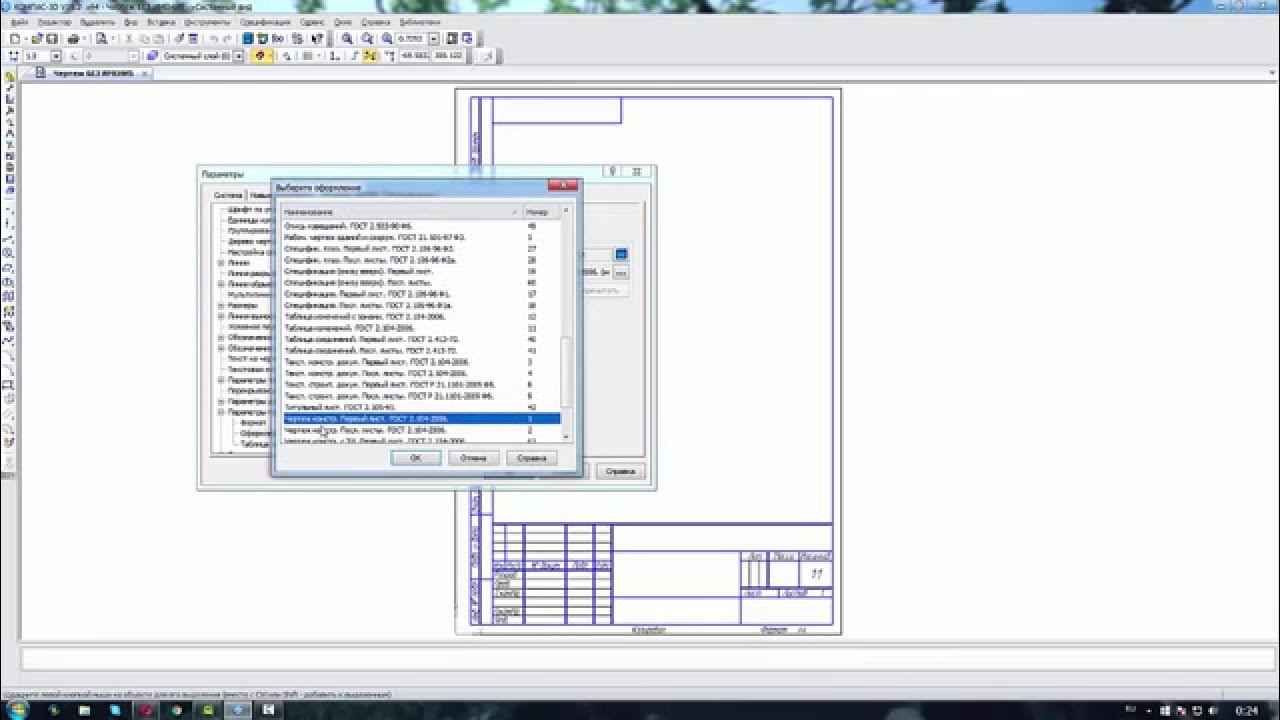Open the library manager icon
This screenshot has height=720, width=1280.
[x=246, y=38]
